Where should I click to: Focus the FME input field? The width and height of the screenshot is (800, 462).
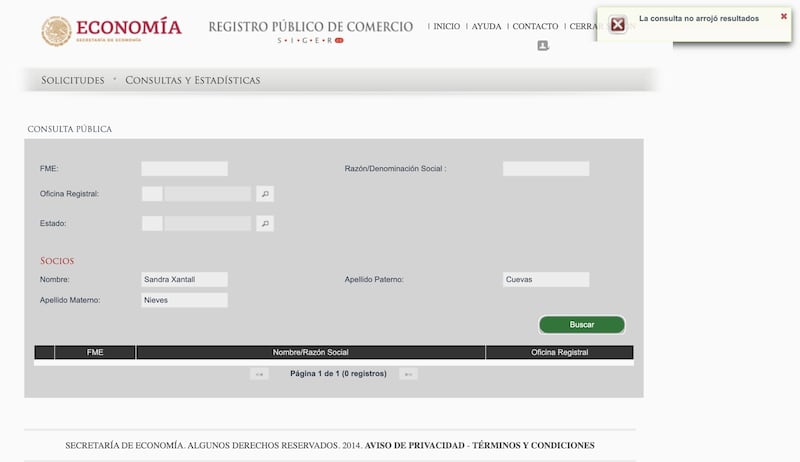pos(184,169)
